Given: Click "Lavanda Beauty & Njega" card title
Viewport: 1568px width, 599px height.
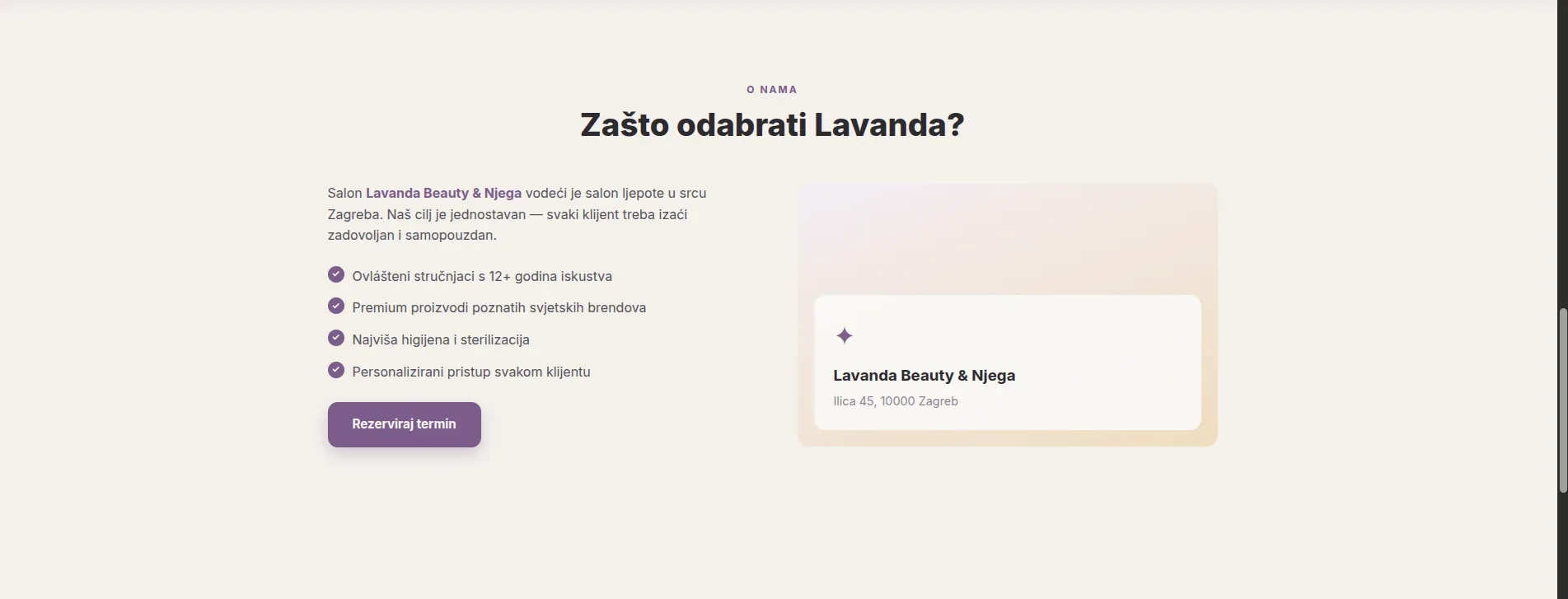Looking at the screenshot, I should tap(924, 376).
